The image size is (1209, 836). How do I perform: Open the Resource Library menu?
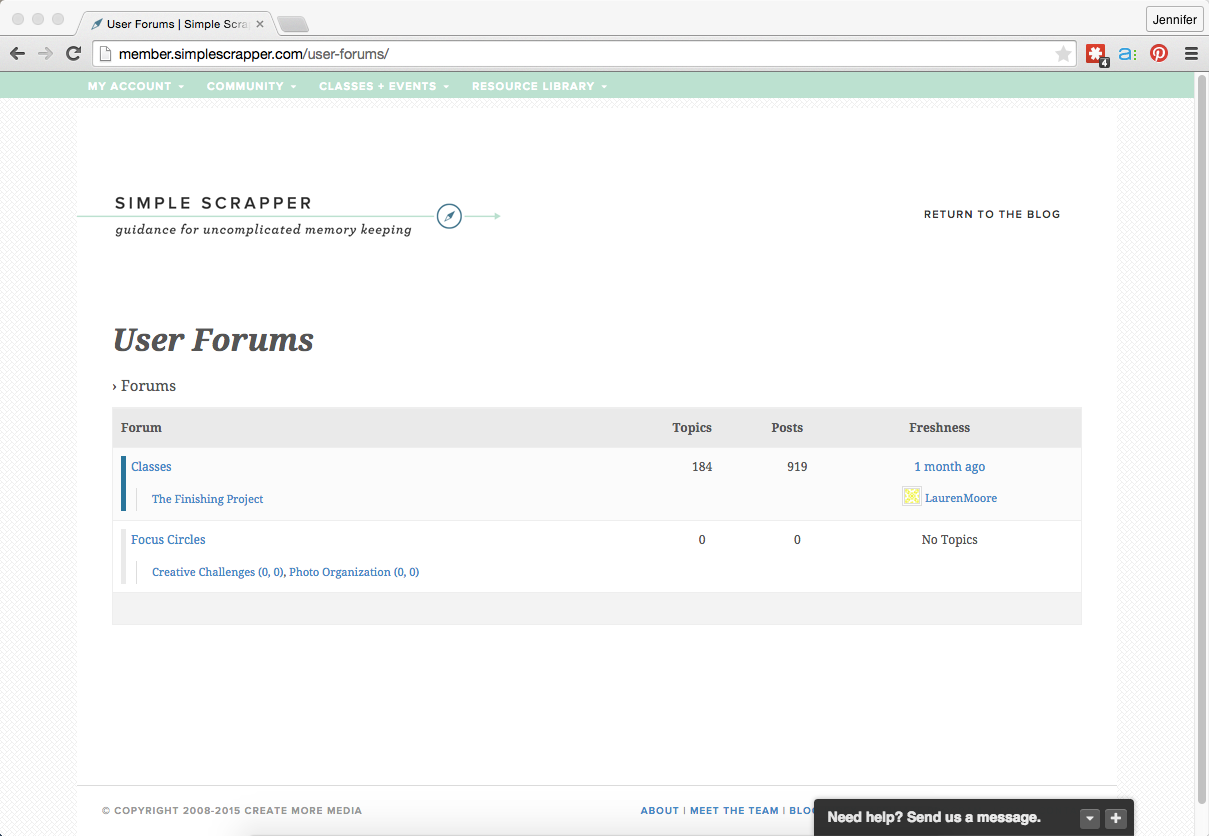click(539, 86)
